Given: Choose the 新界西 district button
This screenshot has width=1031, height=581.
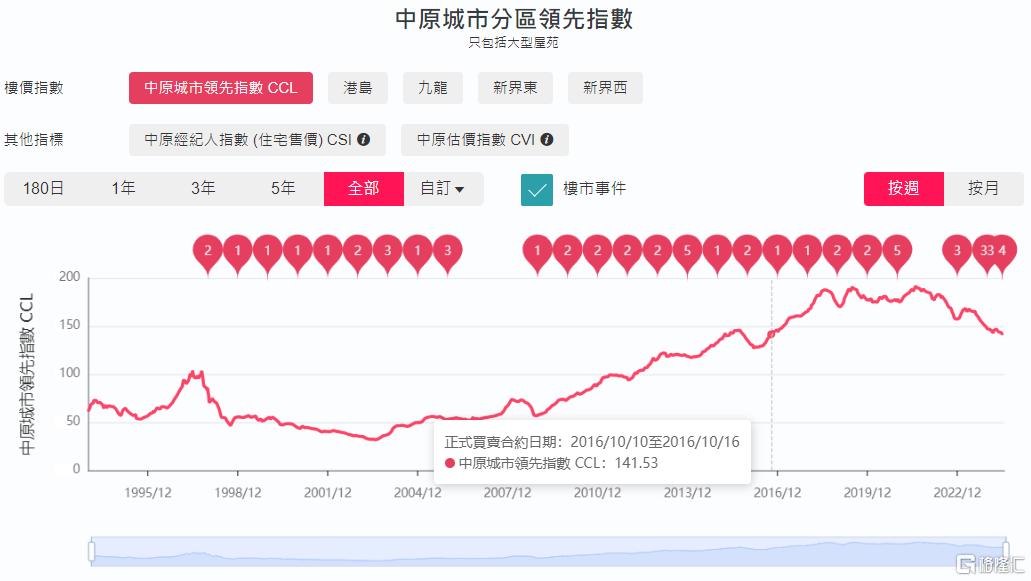Looking at the screenshot, I should 605,88.
